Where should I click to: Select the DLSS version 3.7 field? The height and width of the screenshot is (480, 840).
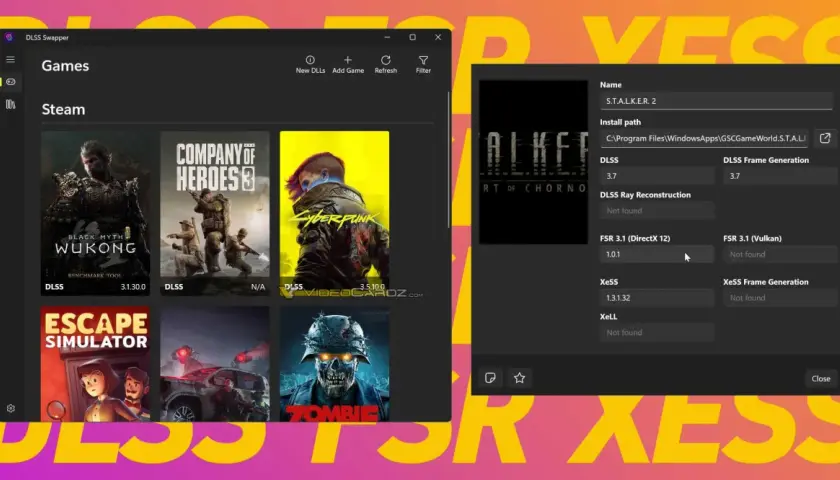[657, 176]
